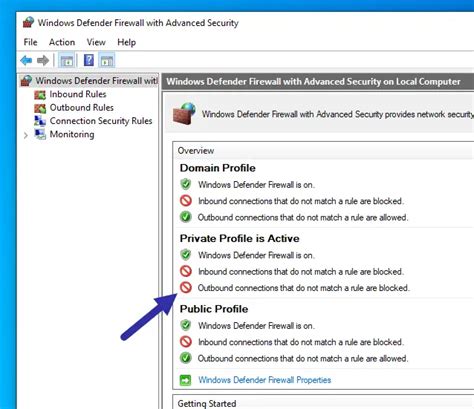
Task: Click the Private Profile is Active heading
Action: pyautogui.click(x=239, y=238)
